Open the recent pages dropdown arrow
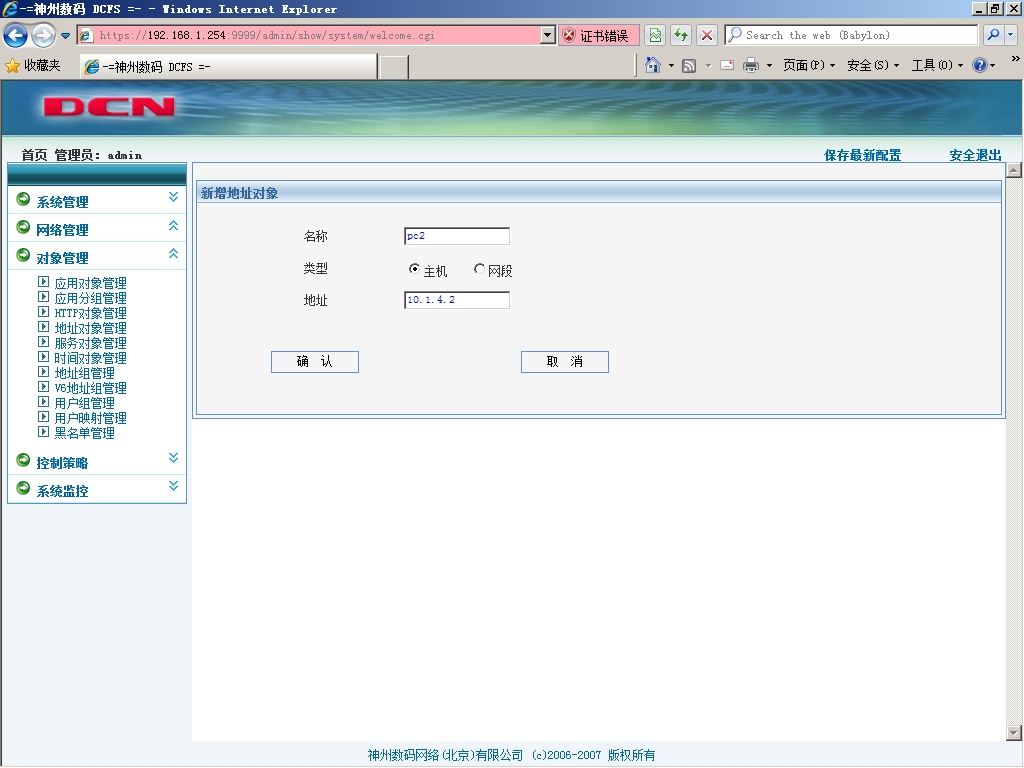This screenshot has width=1024, height=768. (65, 36)
